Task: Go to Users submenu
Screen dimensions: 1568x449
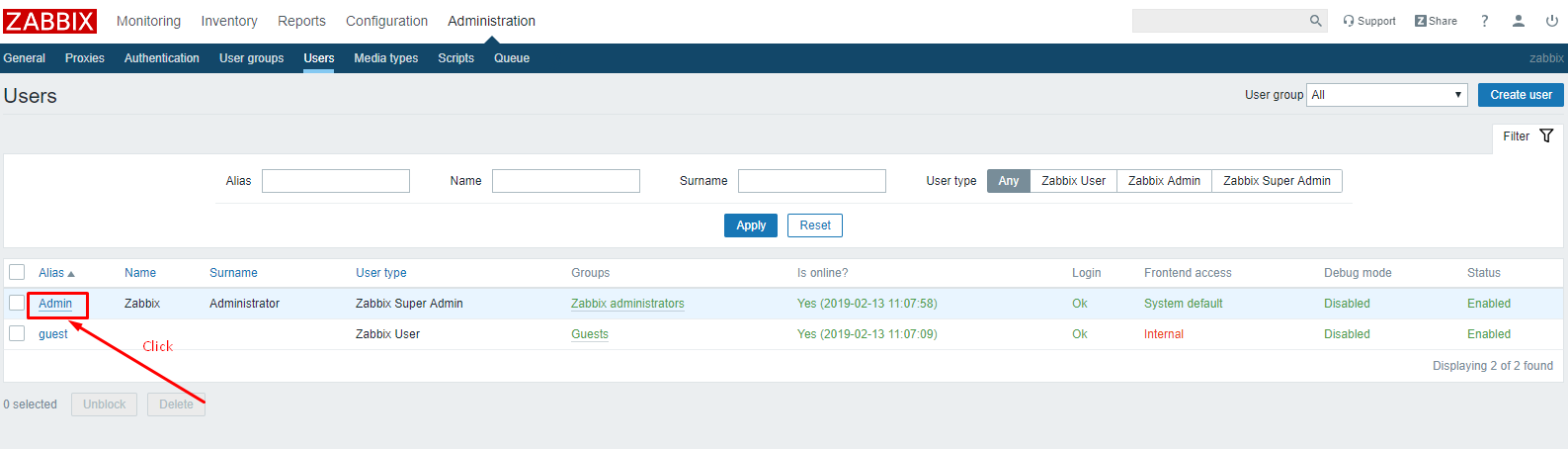Action: point(318,58)
